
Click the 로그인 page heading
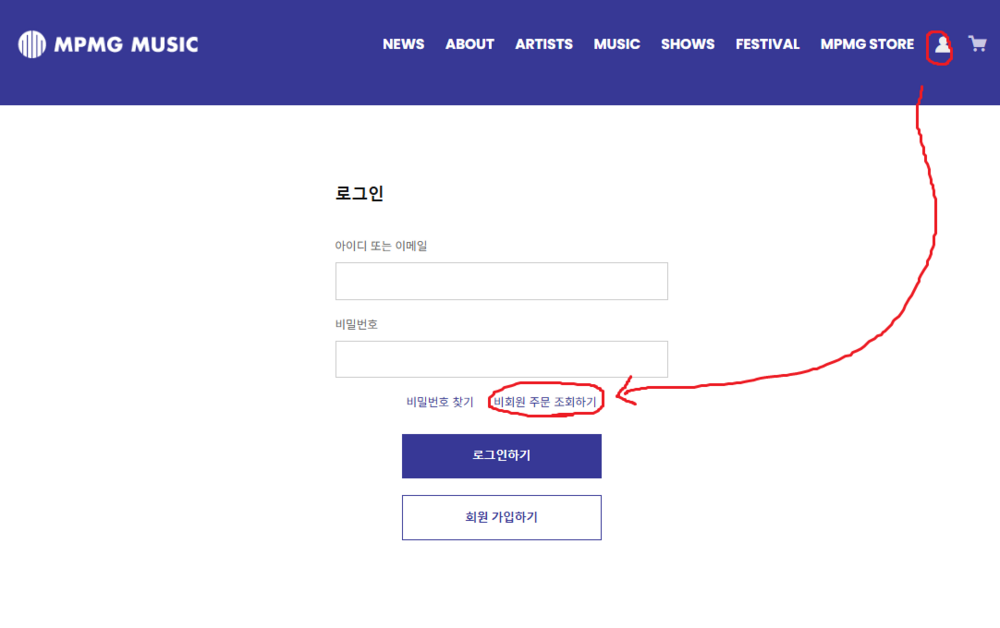pyautogui.click(x=359, y=194)
